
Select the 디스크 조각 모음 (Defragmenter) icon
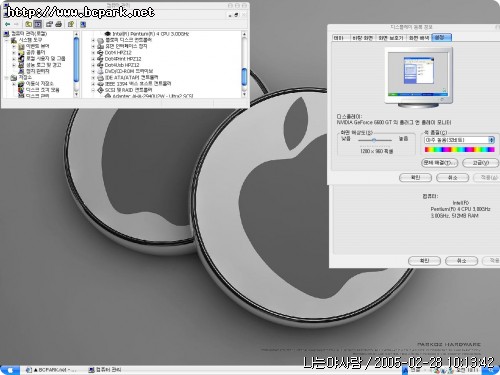pos(21,90)
